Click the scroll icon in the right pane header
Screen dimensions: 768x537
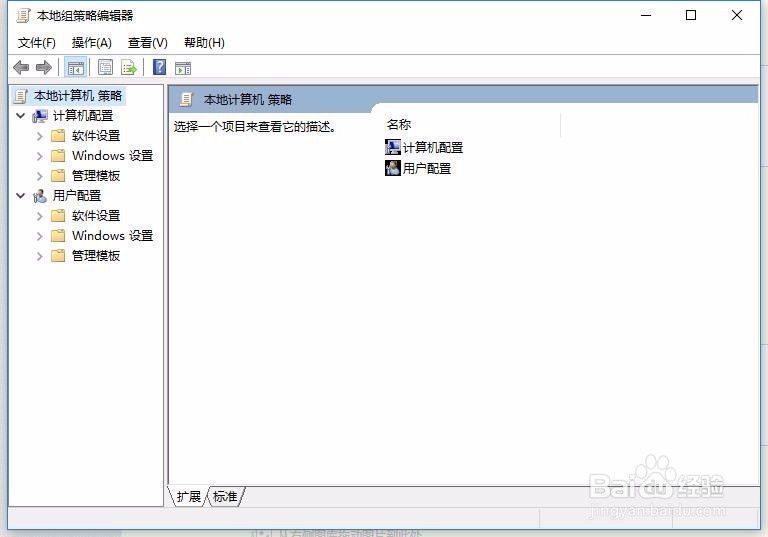pyautogui.click(x=186, y=99)
